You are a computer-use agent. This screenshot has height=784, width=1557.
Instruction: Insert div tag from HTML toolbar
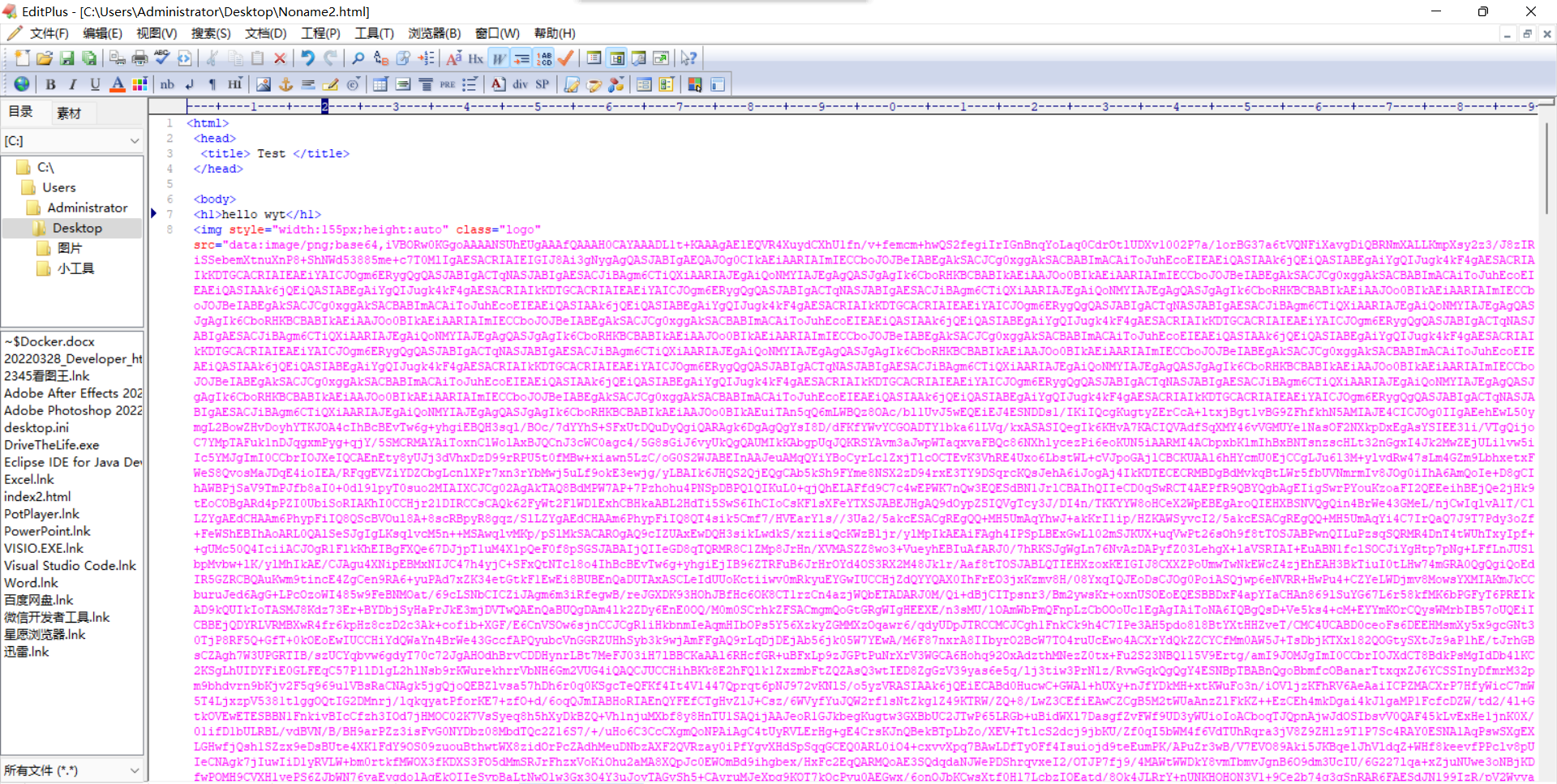[520, 84]
